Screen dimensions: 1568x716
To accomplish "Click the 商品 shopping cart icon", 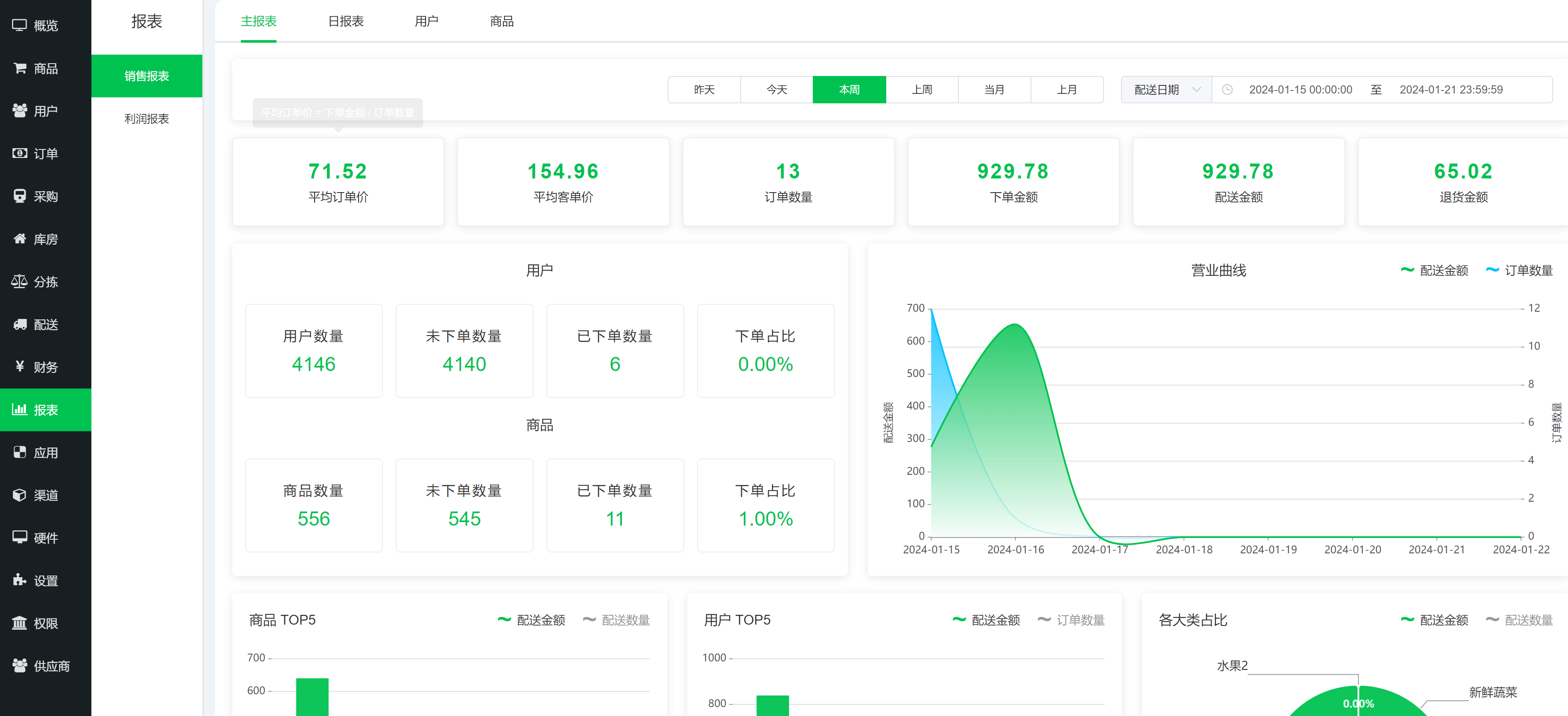I will tap(20, 68).
